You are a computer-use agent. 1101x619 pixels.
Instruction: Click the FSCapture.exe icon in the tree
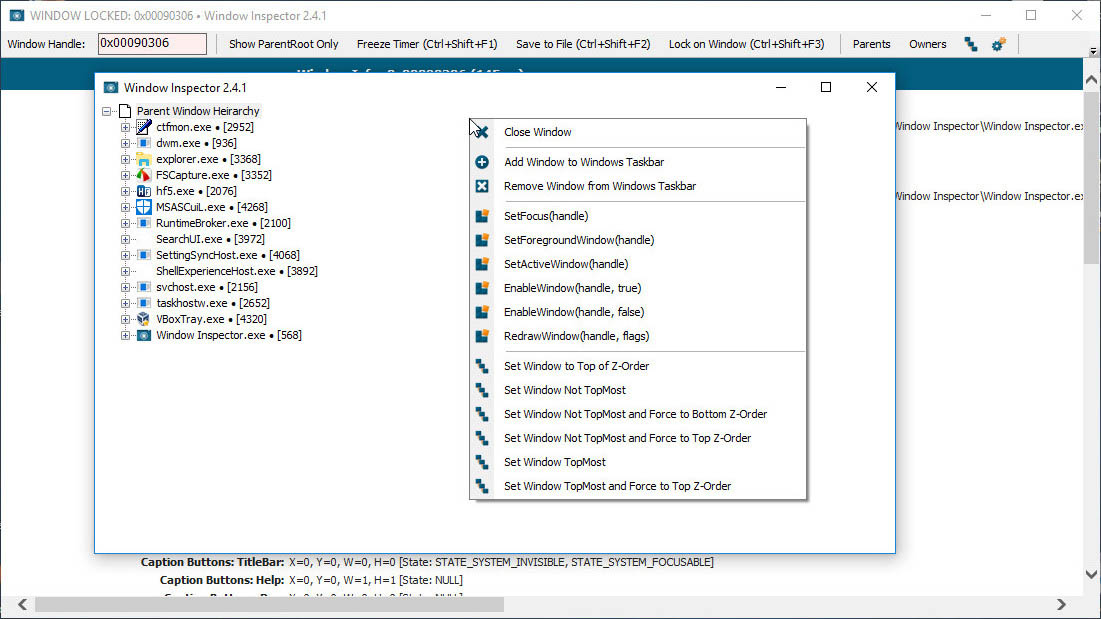click(144, 175)
